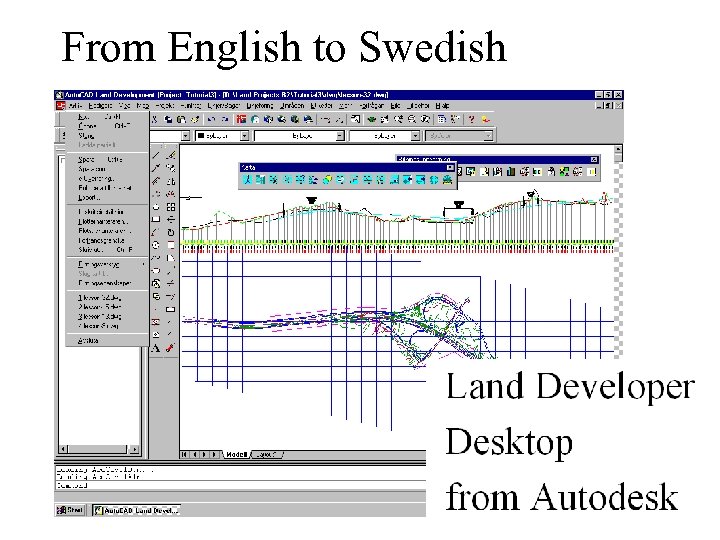The width and height of the screenshot is (720, 540).
Task: Click the Paste clipboard icon
Action: (182, 119)
